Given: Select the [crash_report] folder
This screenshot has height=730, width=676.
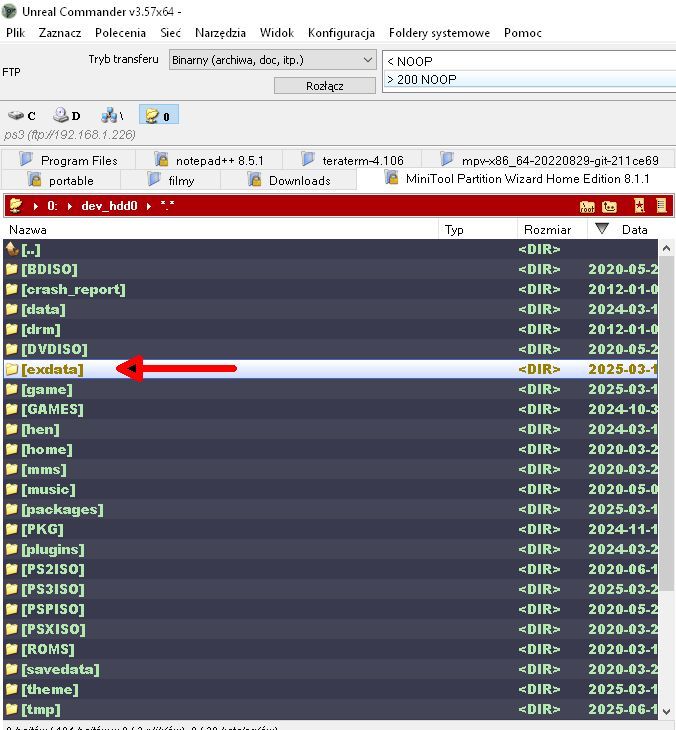Looking at the screenshot, I should click(331, 289).
